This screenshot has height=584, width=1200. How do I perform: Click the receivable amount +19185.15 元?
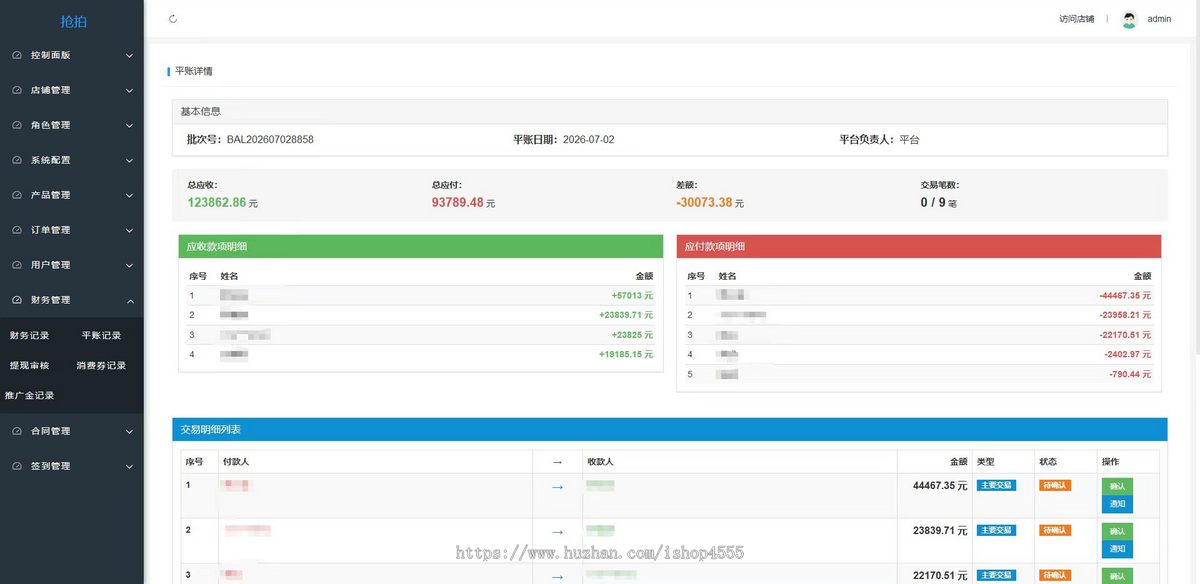pos(626,354)
